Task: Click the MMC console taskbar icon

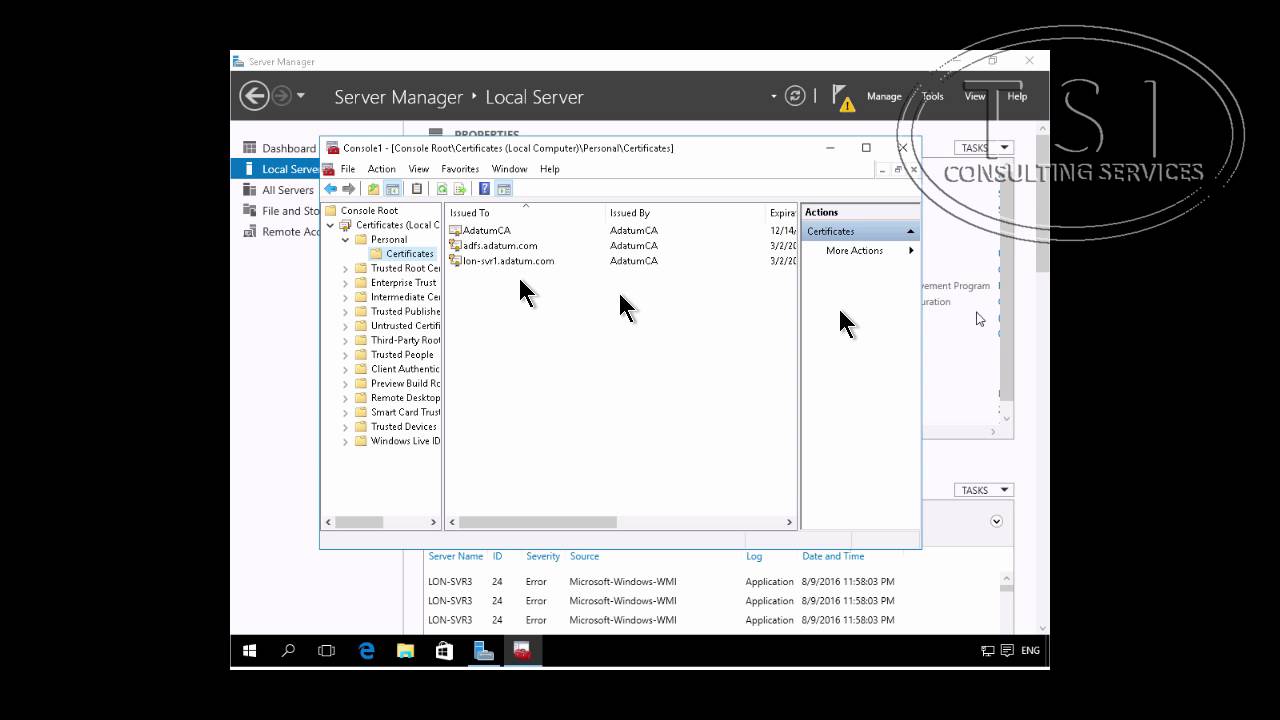Action: tap(522, 651)
